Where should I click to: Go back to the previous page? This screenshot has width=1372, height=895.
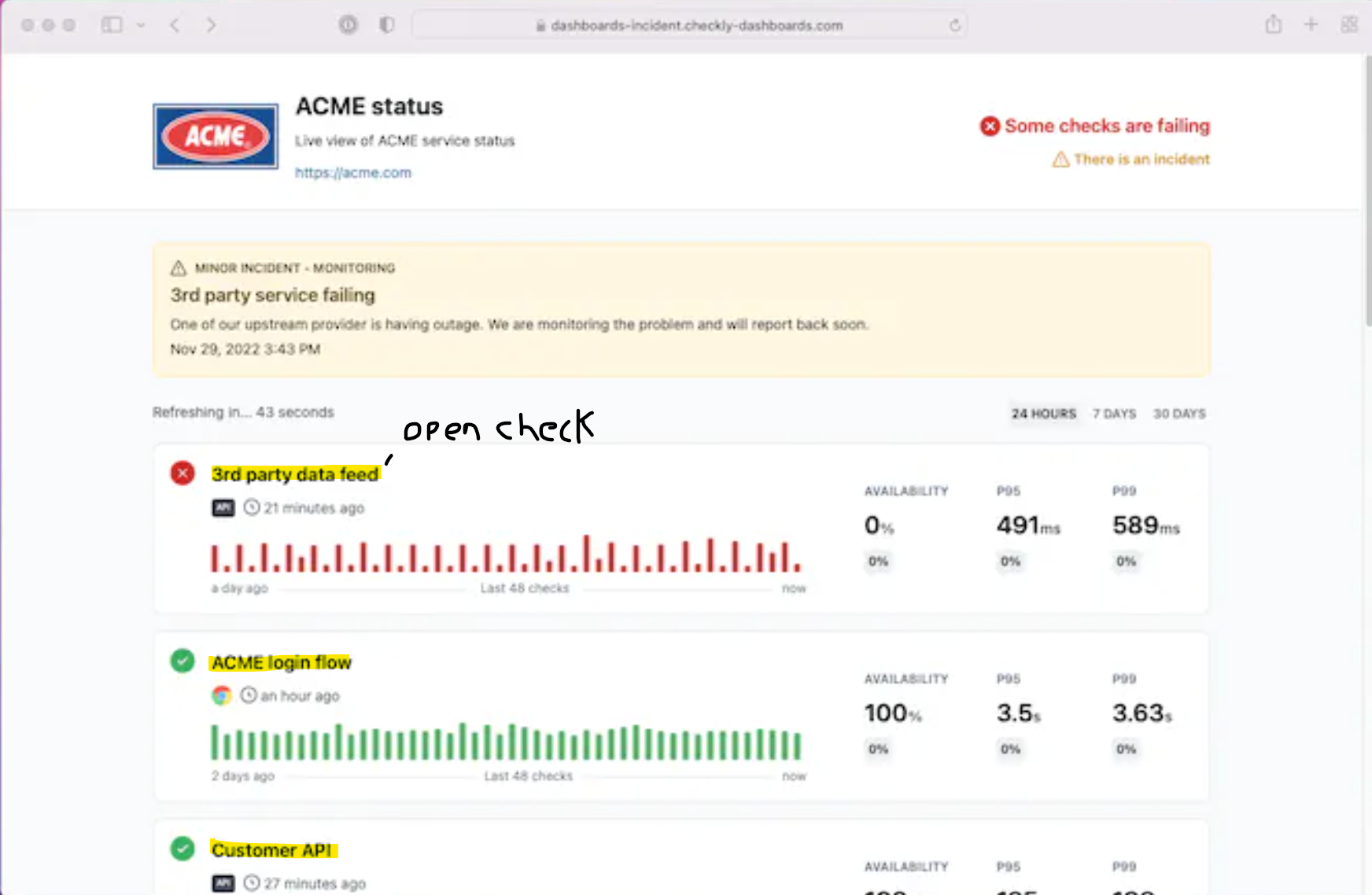[175, 25]
